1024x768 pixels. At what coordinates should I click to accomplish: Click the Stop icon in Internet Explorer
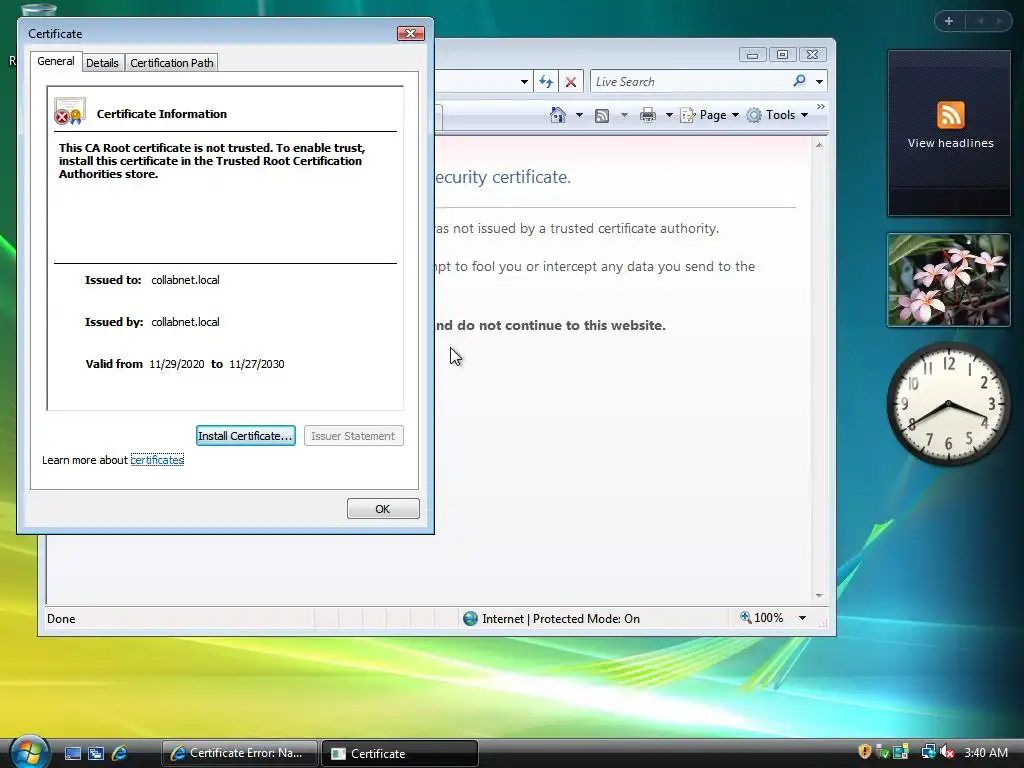point(571,82)
